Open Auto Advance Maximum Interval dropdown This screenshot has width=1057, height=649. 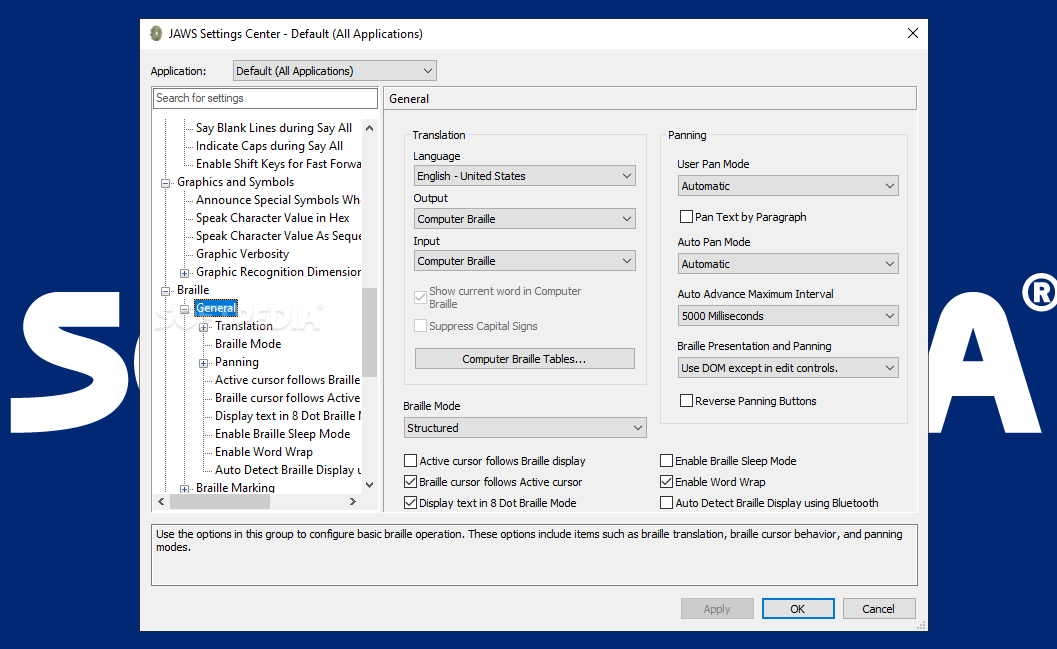788,316
